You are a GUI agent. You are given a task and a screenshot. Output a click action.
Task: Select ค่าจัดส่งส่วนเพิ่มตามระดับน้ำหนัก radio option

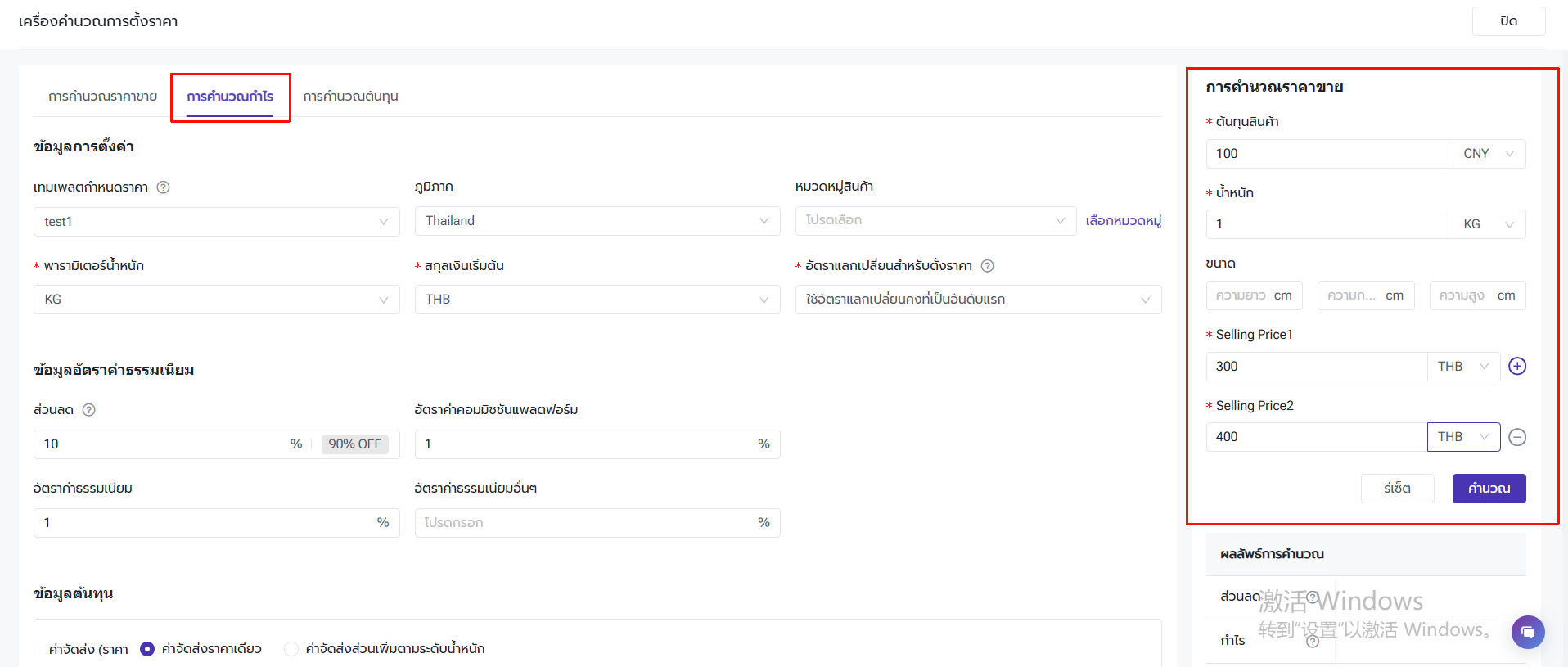[x=291, y=649]
